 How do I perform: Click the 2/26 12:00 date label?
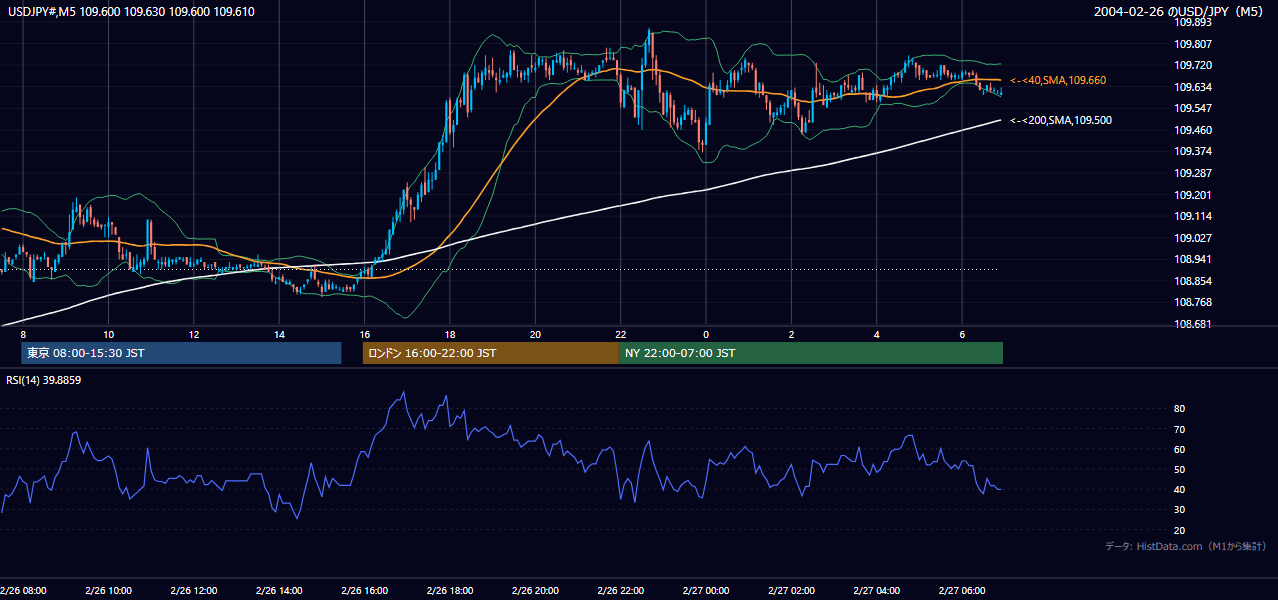194,590
